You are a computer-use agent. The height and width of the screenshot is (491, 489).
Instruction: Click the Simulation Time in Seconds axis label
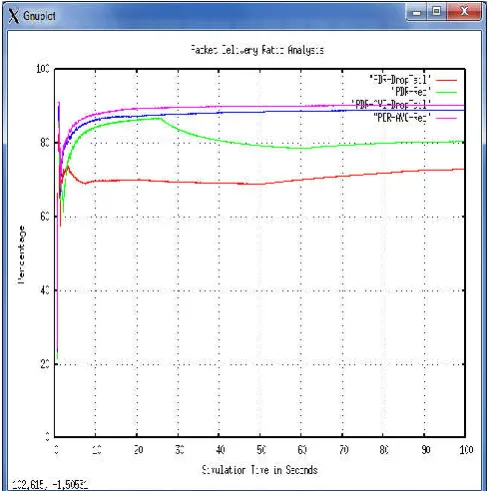260,470
